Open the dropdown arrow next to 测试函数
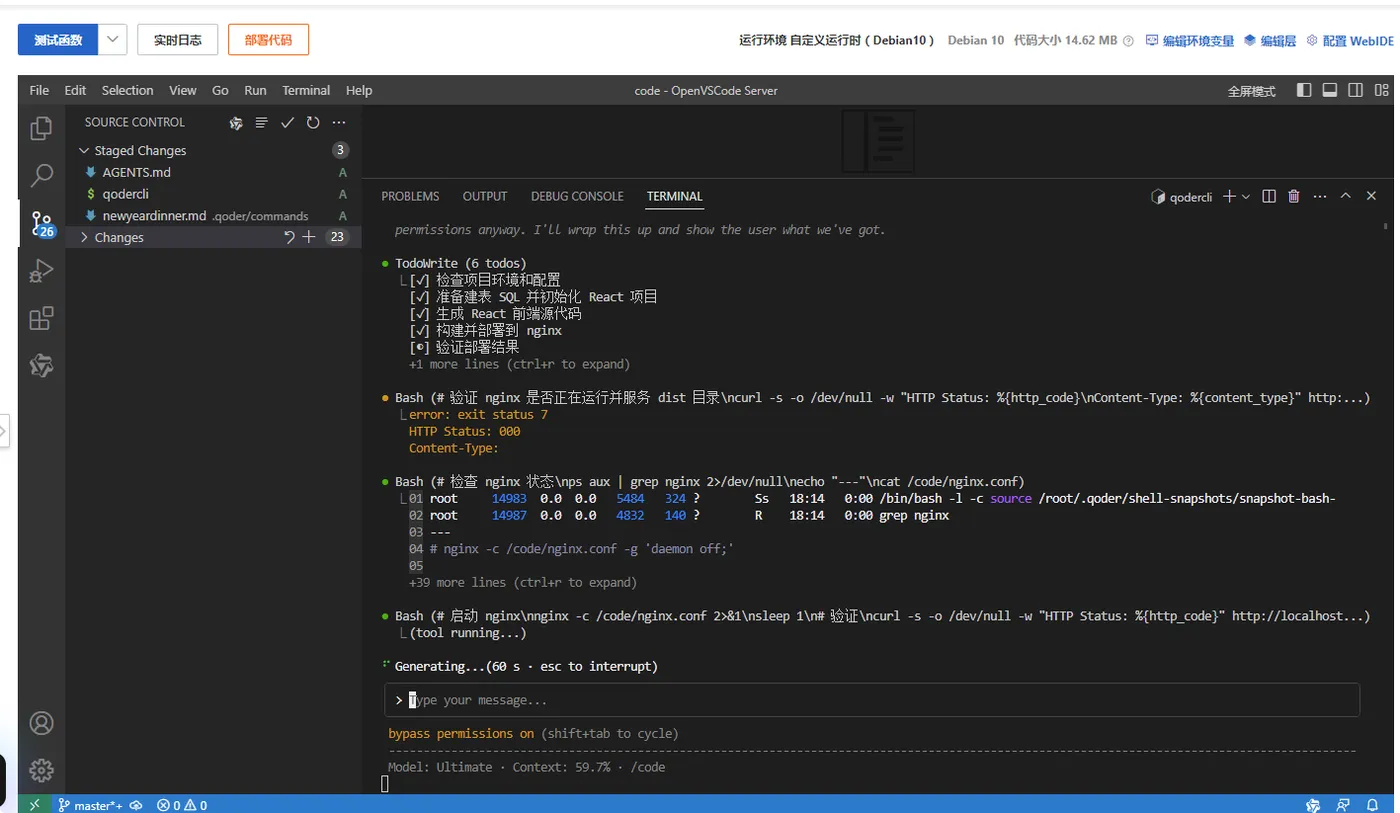1400x813 pixels. [113, 40]
